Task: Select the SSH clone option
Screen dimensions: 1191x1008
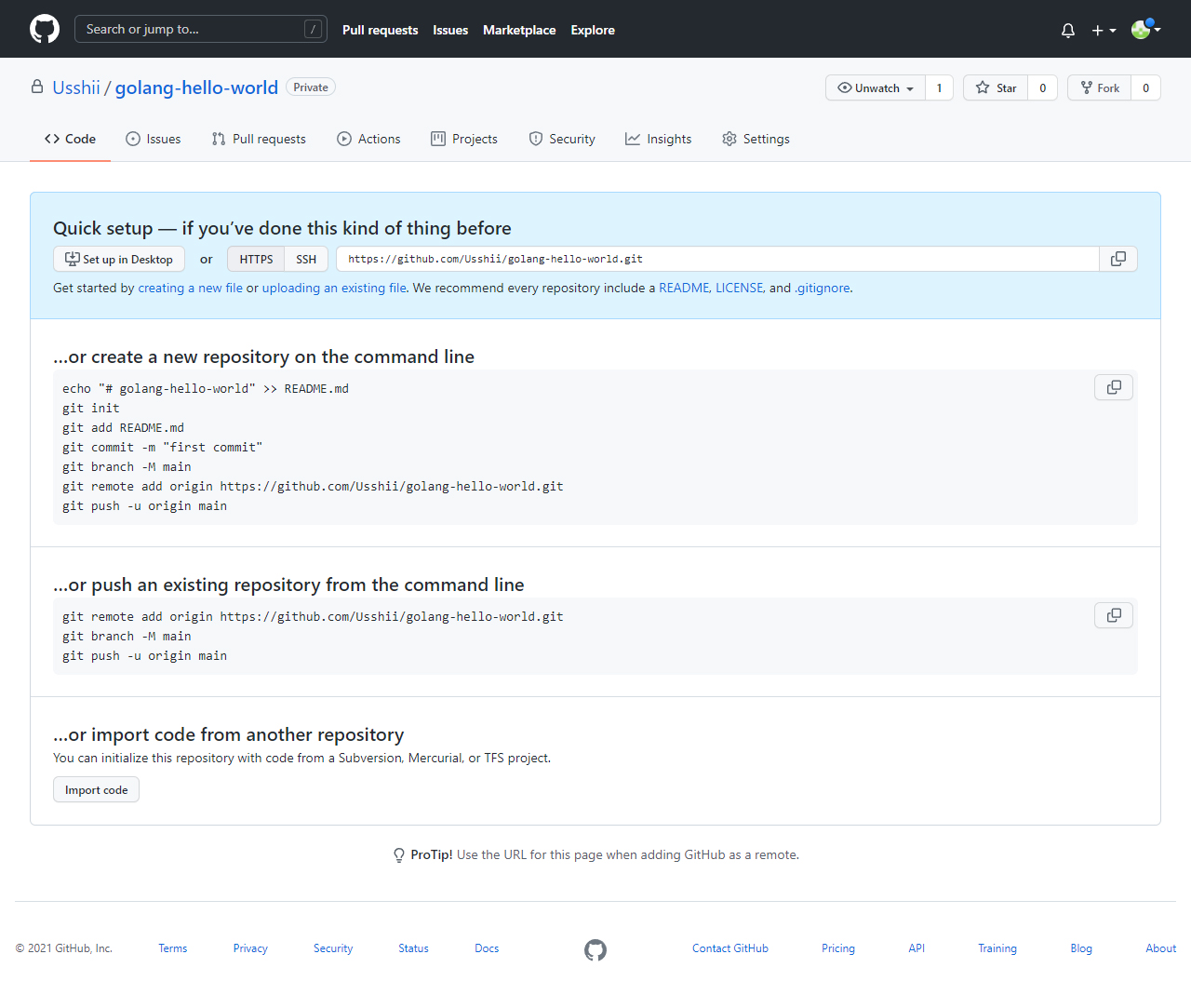Action: pyautogui.click(x=306, y=259)
